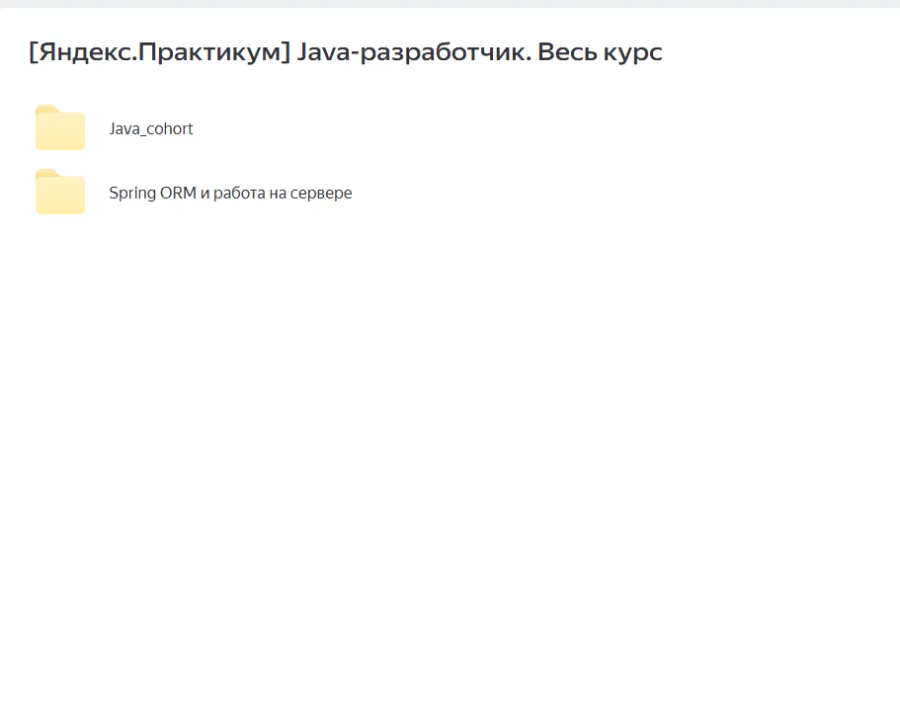The image size is (900, 710).
Task: Click the word 'сервере' in the folder name
Action: [323, 193]
